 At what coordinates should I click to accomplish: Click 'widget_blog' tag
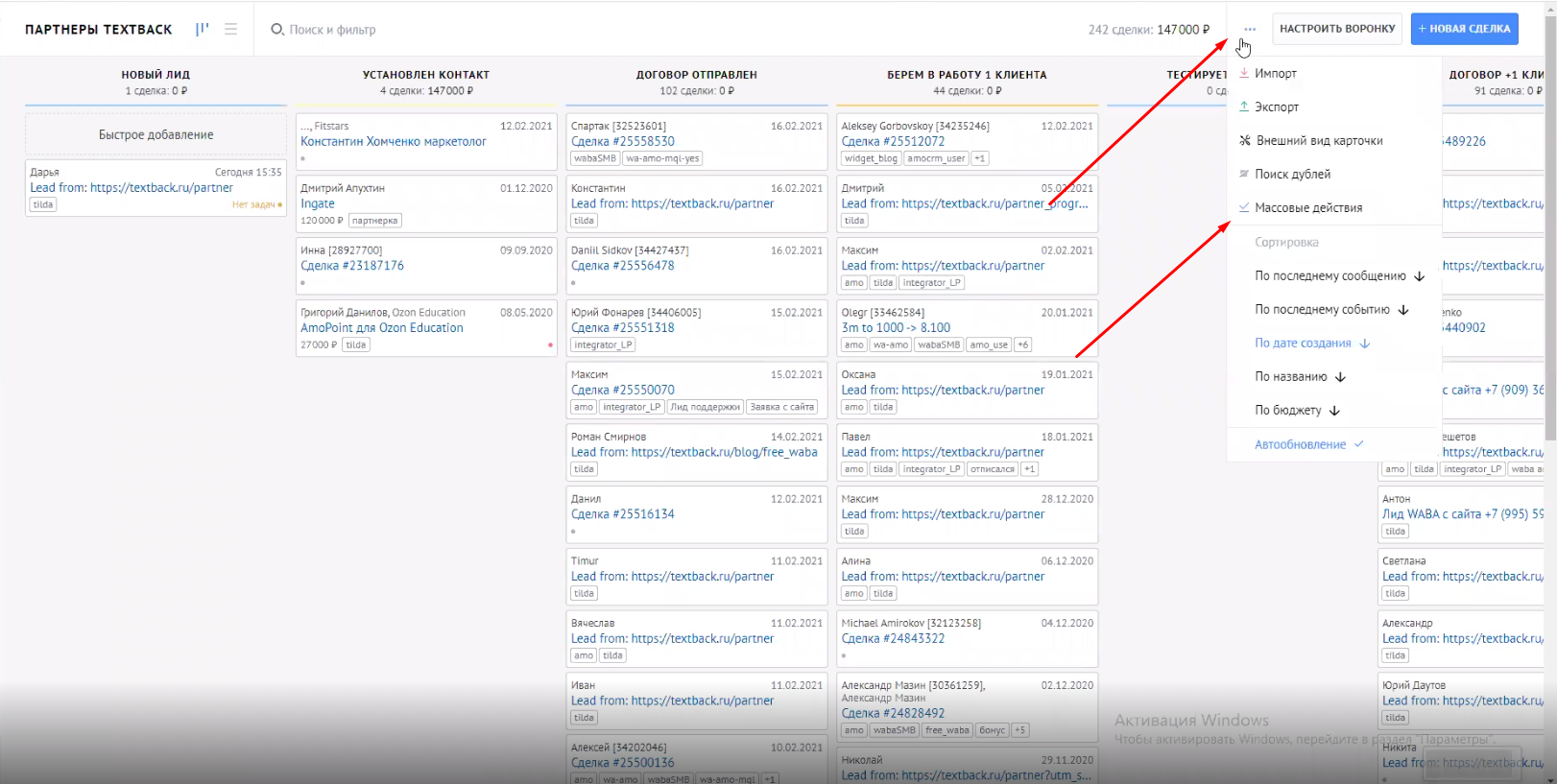[872, 158]
